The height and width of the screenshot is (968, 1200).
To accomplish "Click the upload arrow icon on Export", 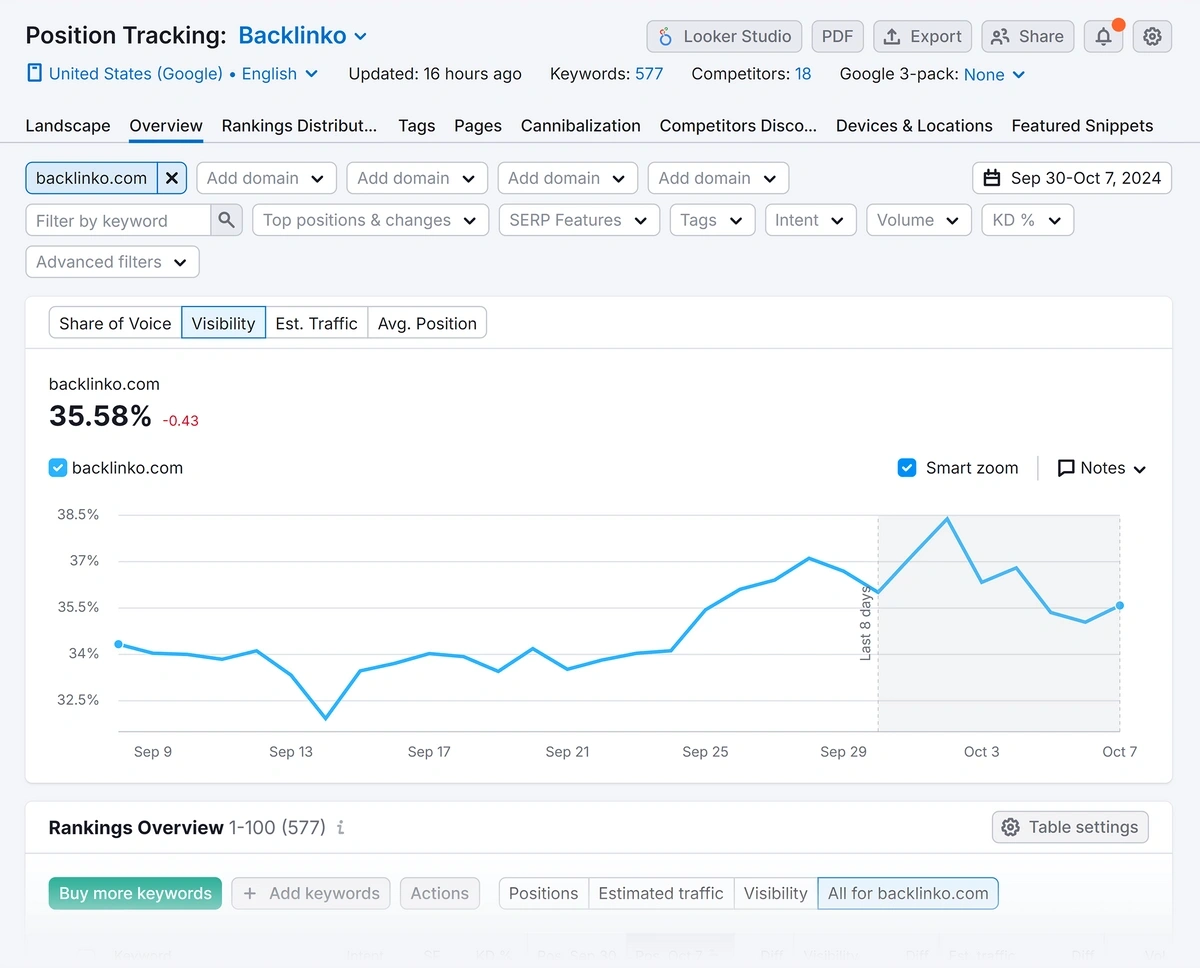I will (892, 37).
